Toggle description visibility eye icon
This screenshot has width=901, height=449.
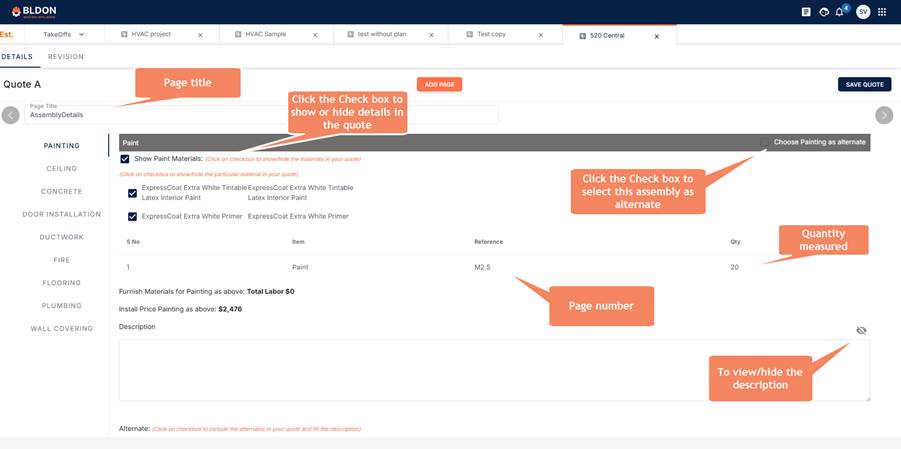861,330
